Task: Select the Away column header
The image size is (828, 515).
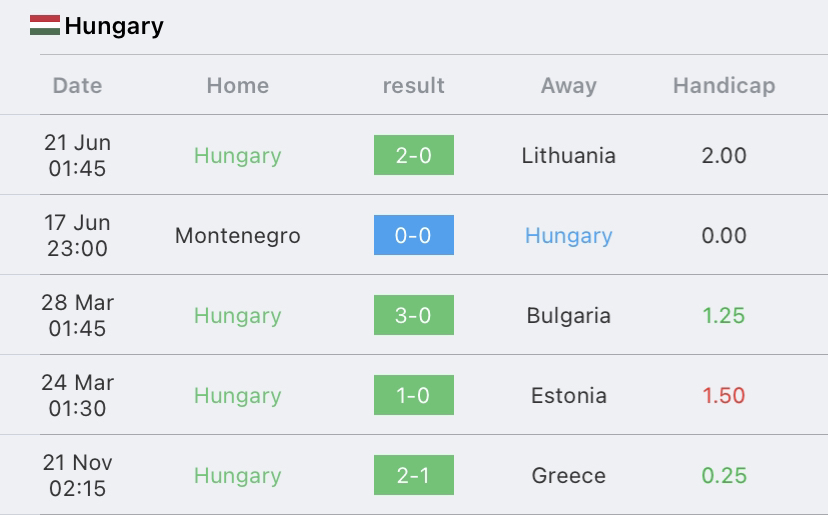Action: pyautogui.click(x=569, y=86)
